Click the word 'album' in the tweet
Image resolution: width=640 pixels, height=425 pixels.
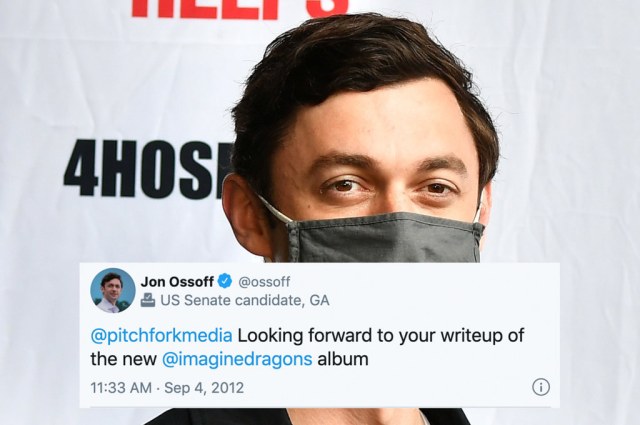coord(343,359)
